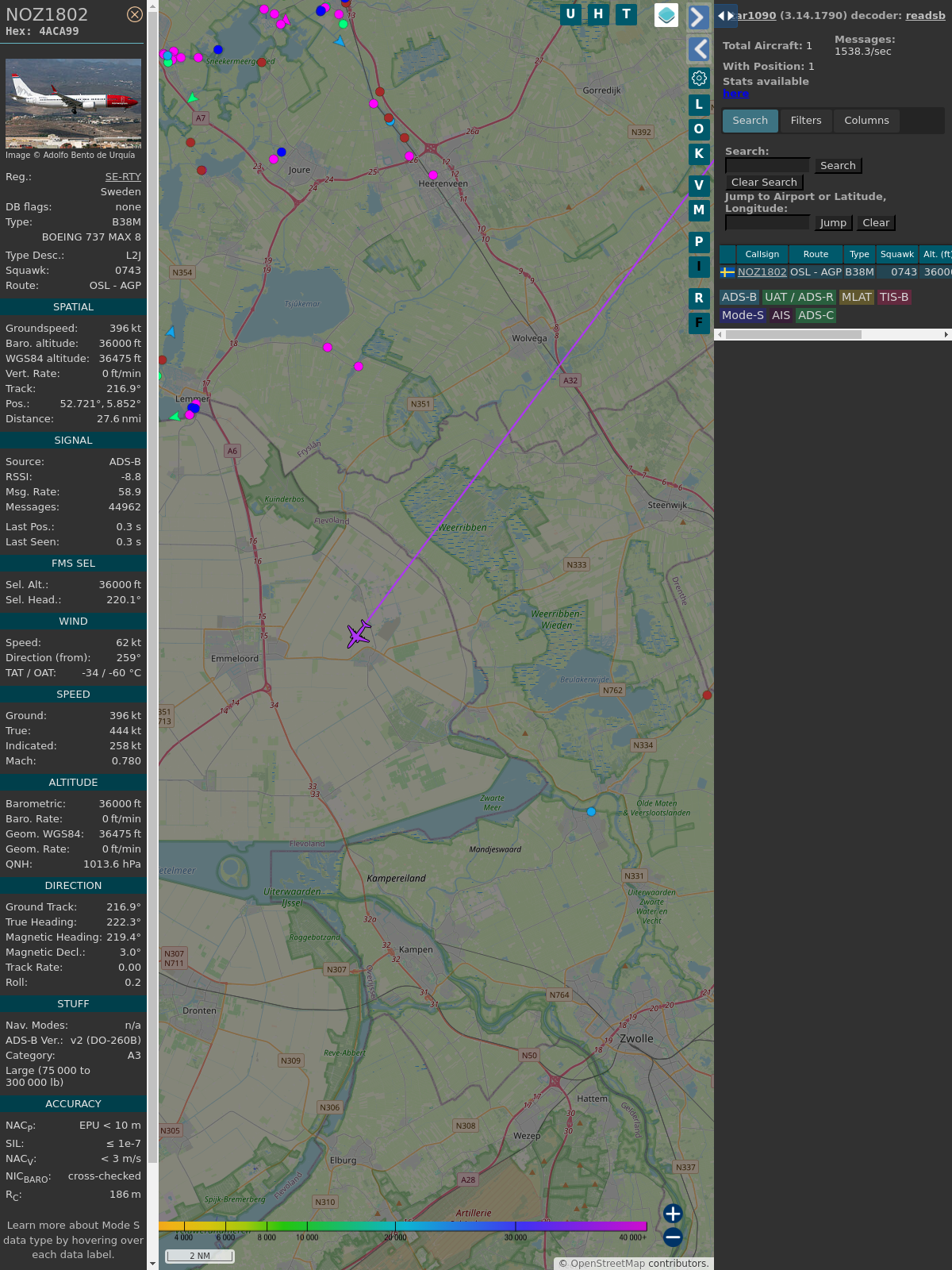Toggle the T map button
Viewport: 952px width, 1270px height.
[626, 14]
